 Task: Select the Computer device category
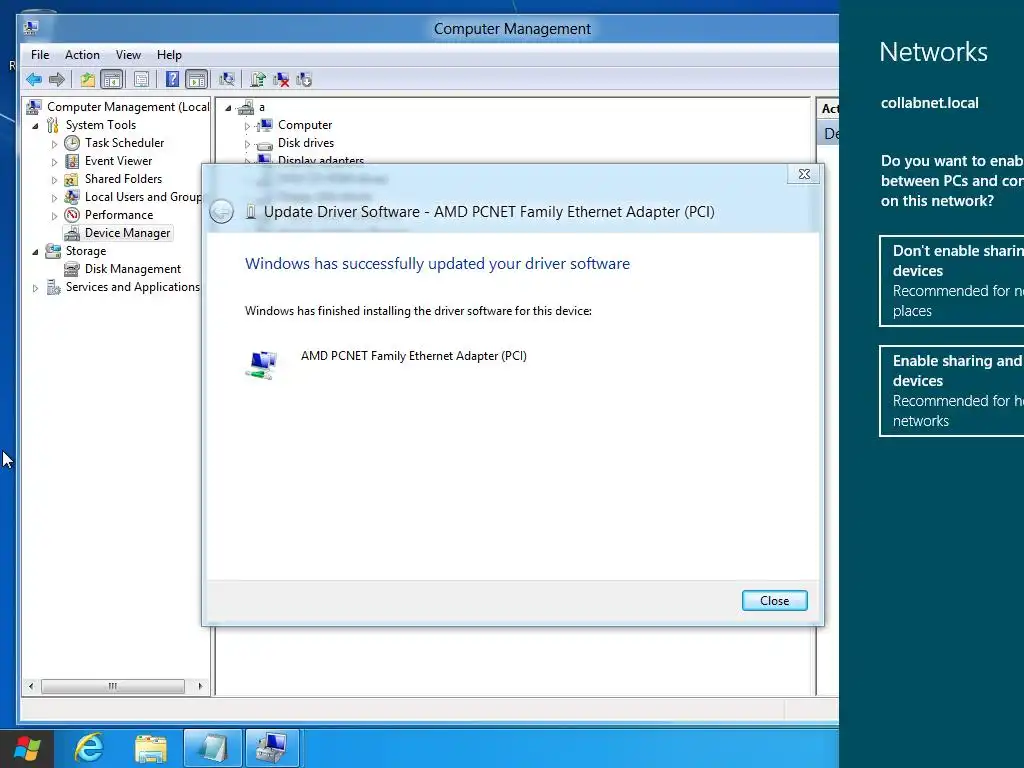pos(305,125)
